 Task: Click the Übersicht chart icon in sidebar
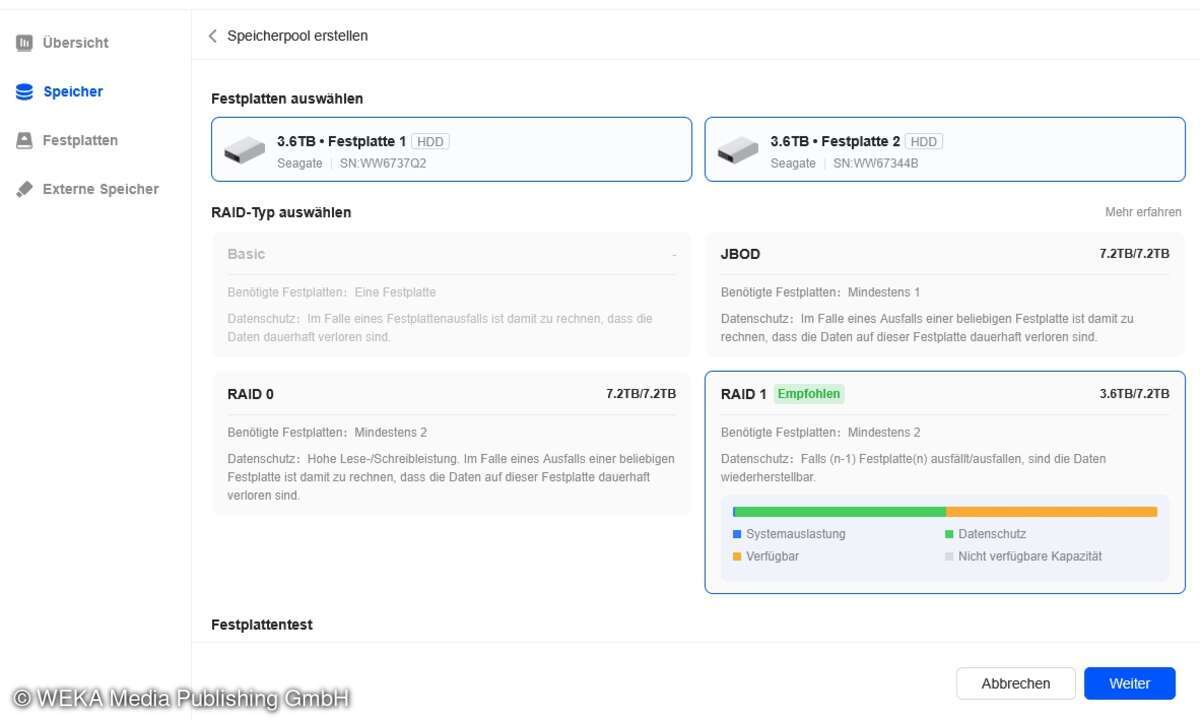(x=24, y=43)
